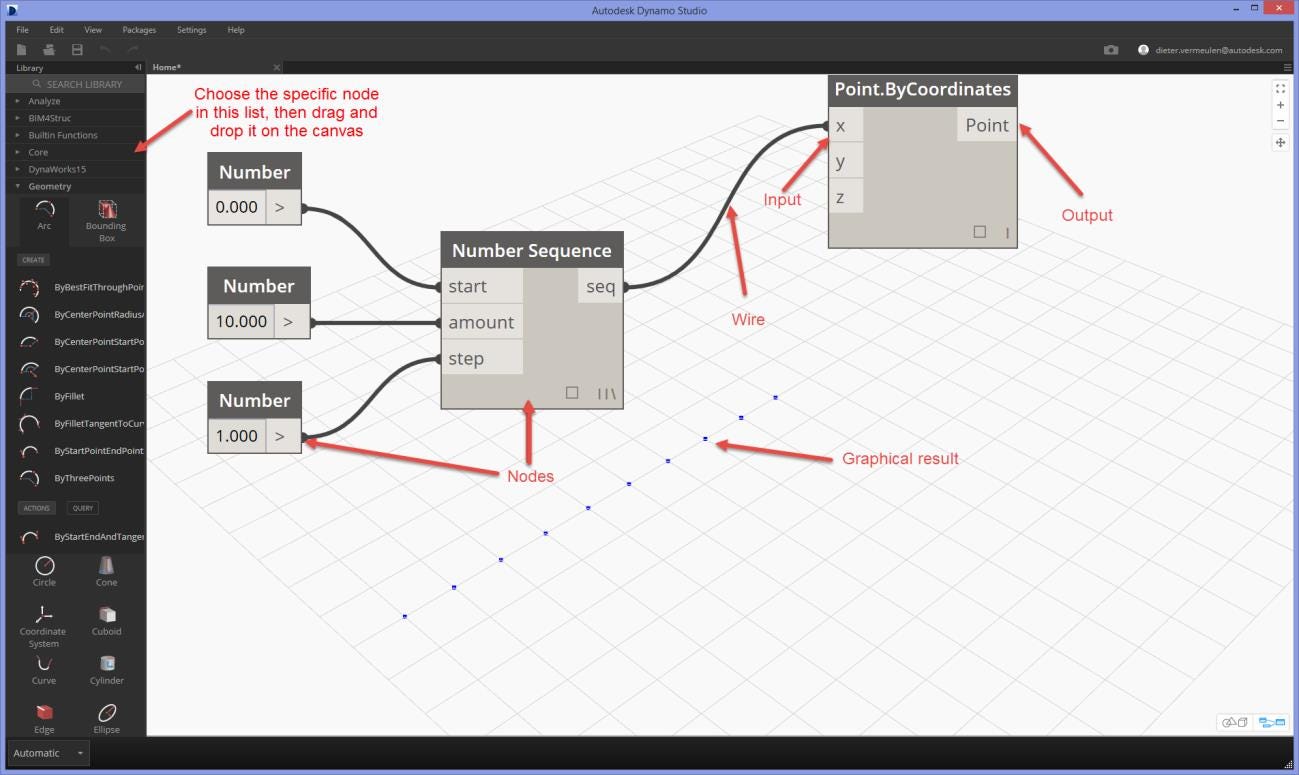Click the Zoom to Fit canvas icon
Viewport: 1299px width, 775px height.
[1280, 89]
